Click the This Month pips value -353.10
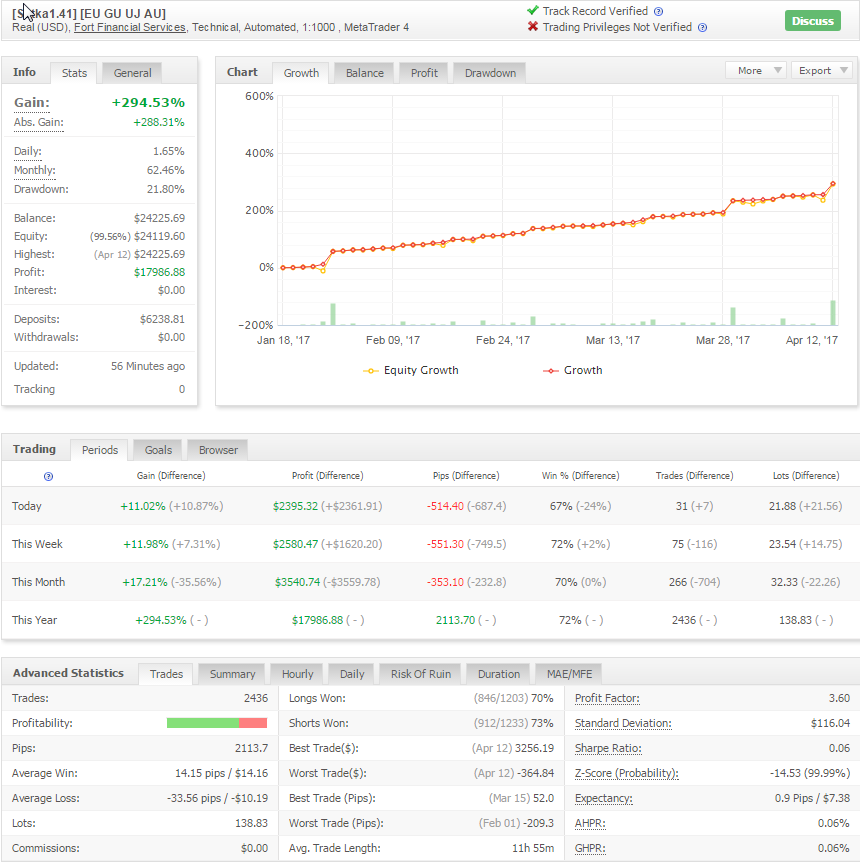Viewport: 860px width, 862px height. tap(445, 582)
